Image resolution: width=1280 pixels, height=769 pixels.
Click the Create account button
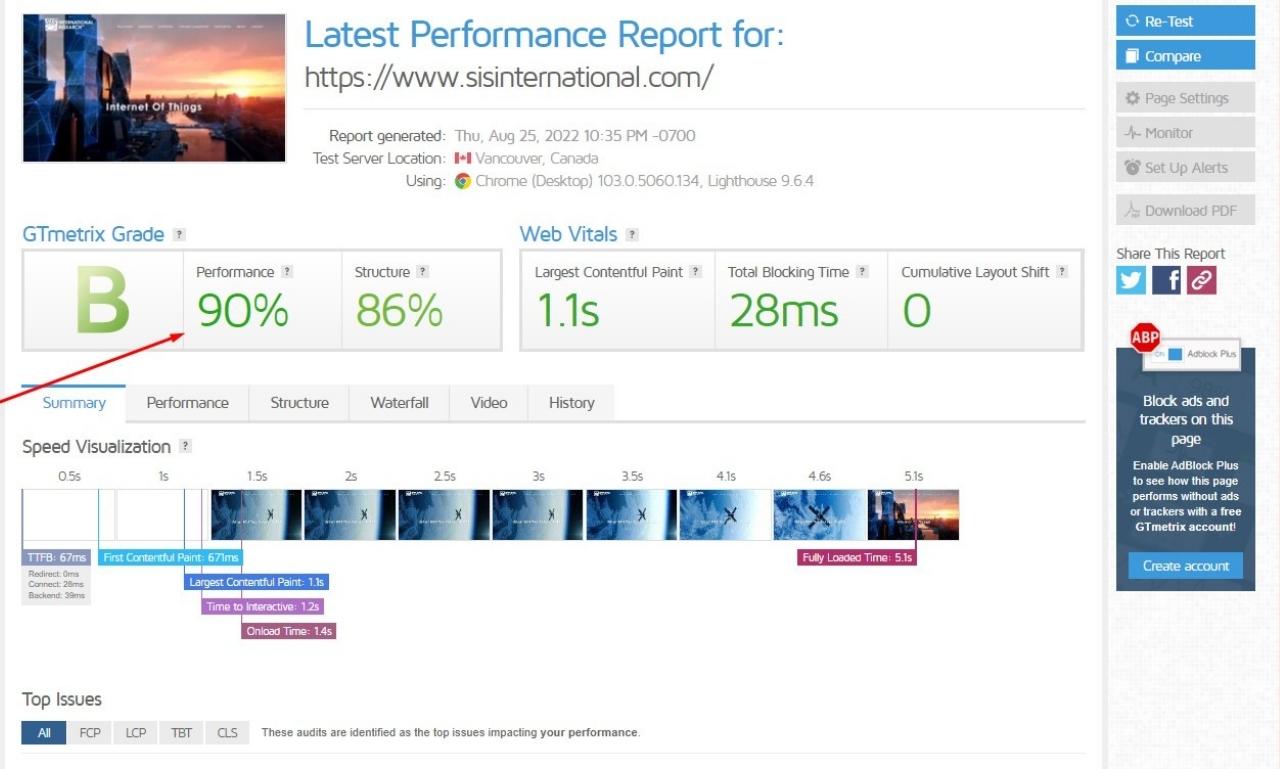pos(1185,565)
